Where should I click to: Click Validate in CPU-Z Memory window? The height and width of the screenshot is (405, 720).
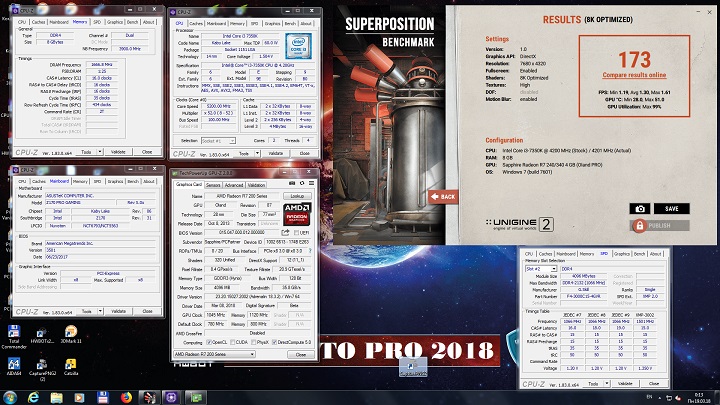(118, 152)
